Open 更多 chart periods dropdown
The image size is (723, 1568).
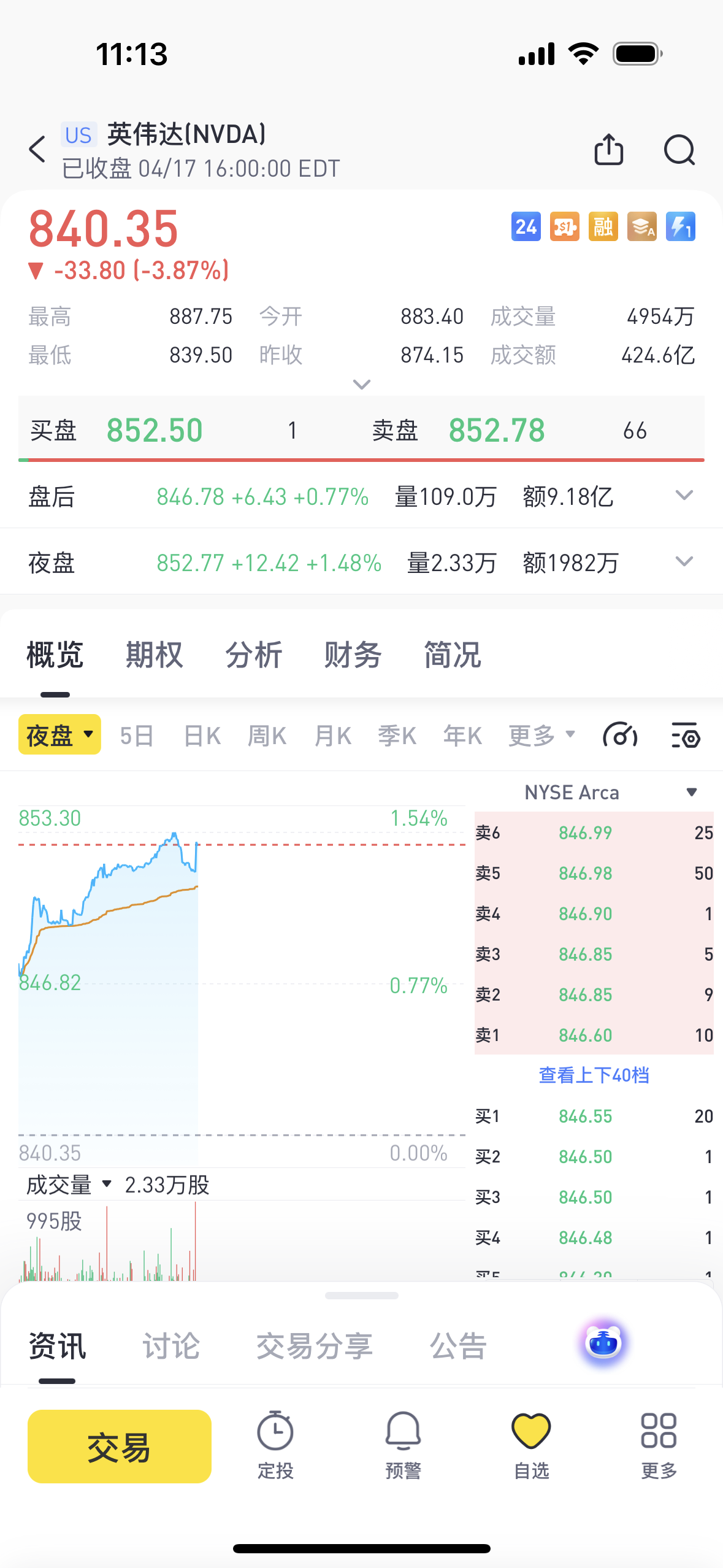(541, 735)
